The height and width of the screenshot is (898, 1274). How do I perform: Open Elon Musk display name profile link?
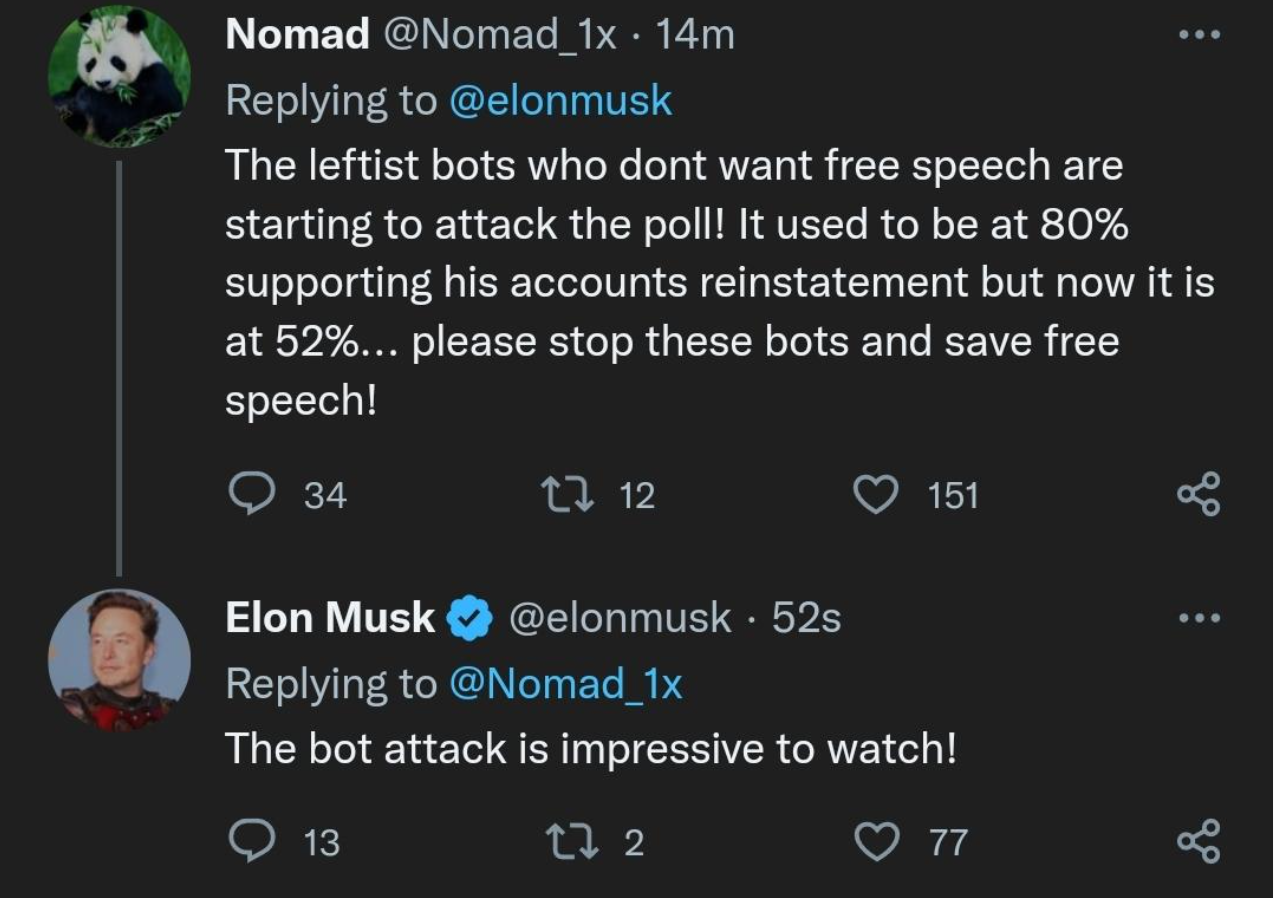click(330, 618)
